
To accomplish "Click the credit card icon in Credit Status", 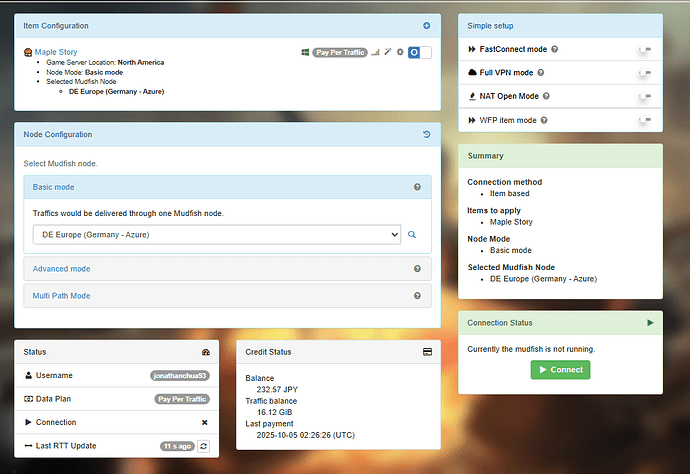I will [427, 352].
